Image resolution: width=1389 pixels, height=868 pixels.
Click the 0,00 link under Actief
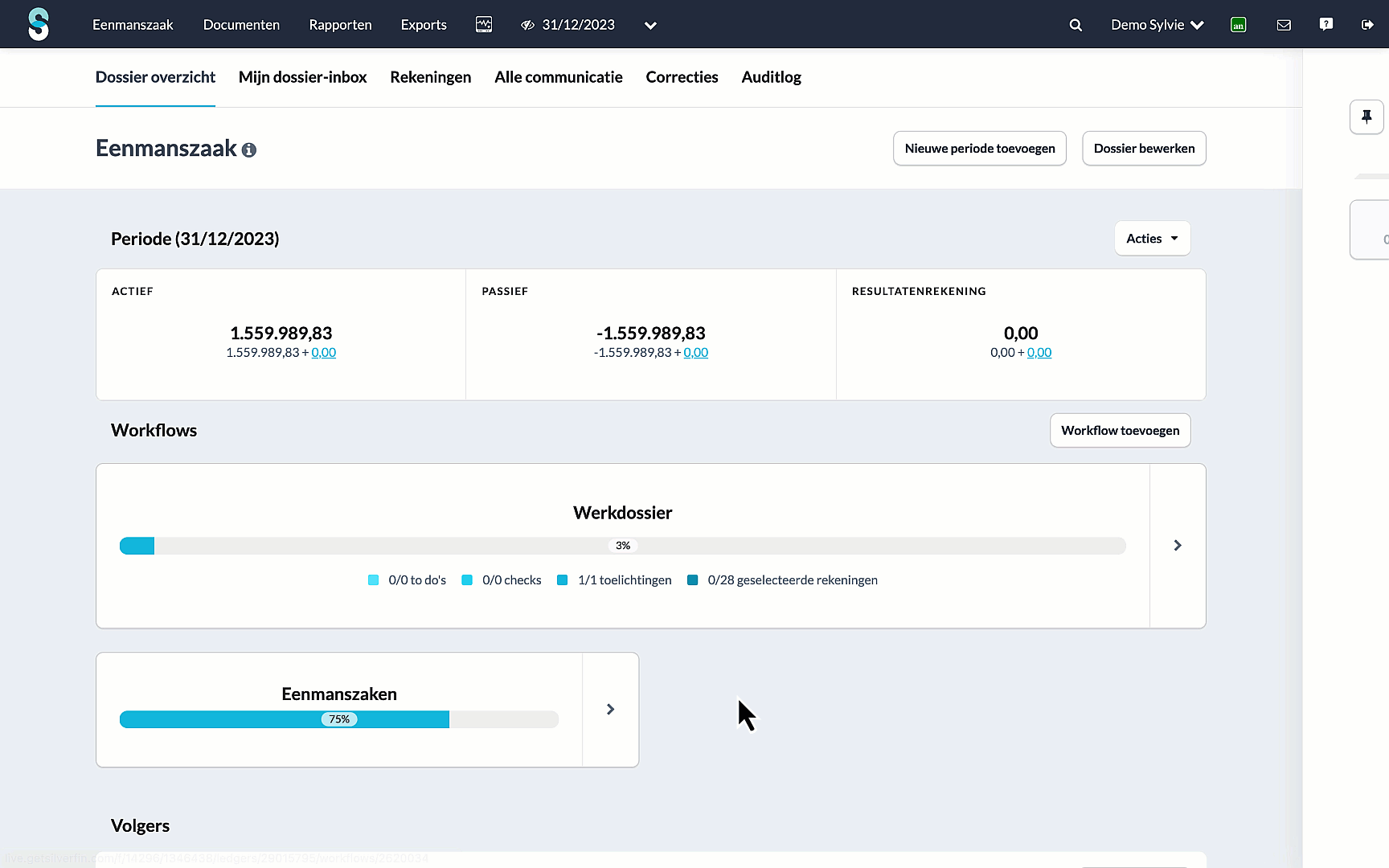[323, 353]
